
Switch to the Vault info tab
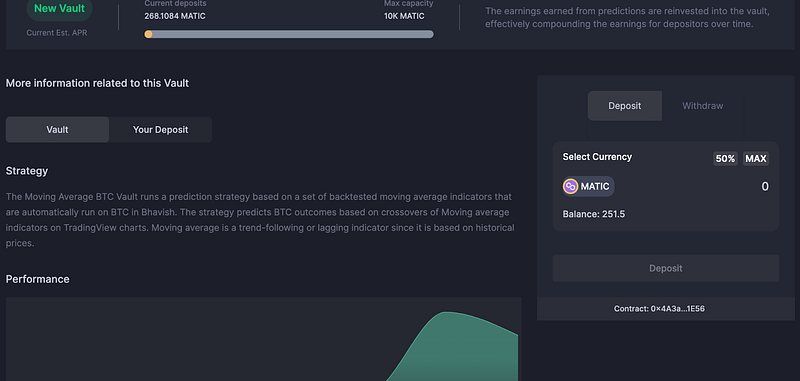click(x=57, y=130)
